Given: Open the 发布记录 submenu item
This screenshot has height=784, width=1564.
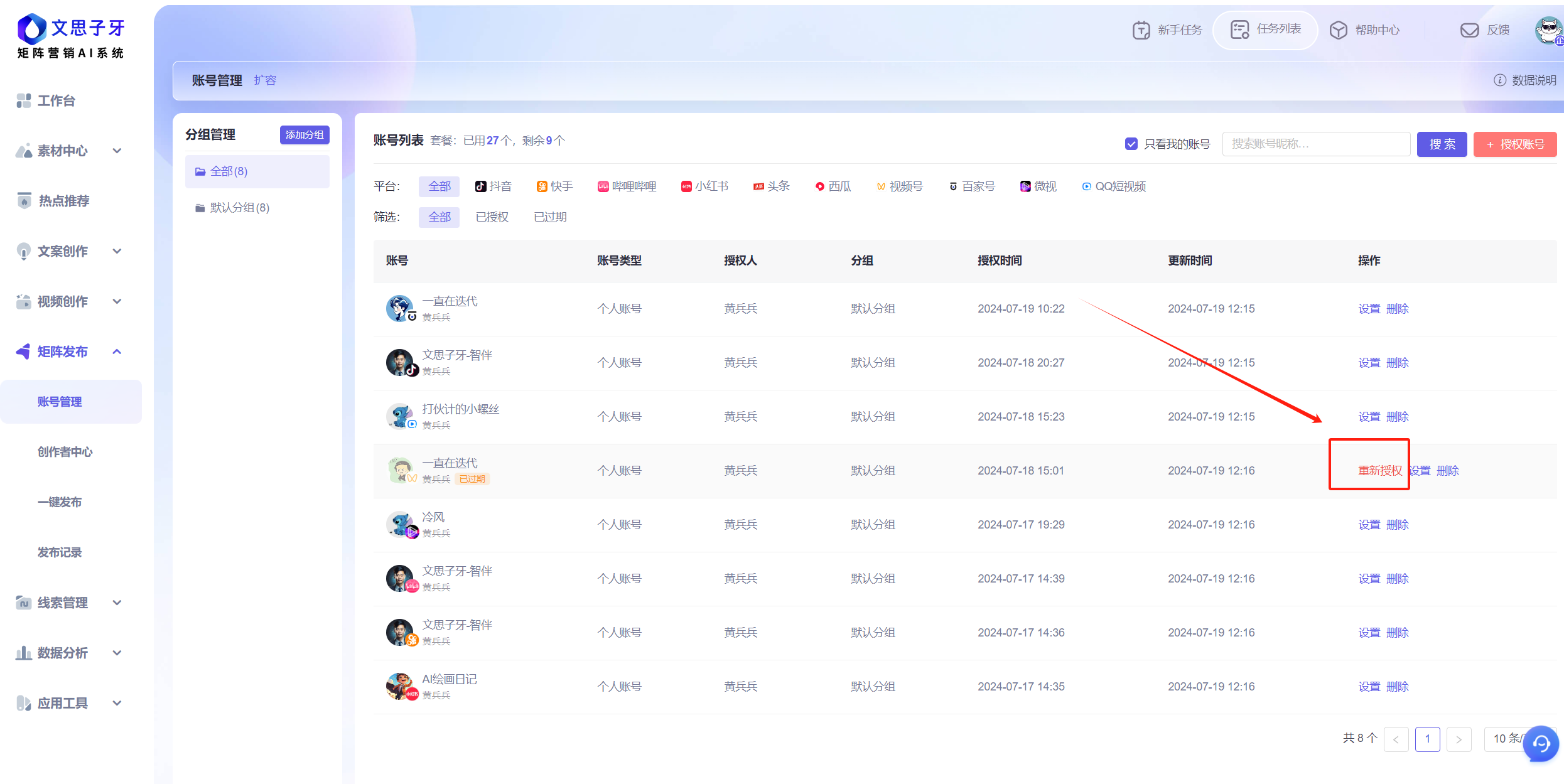Looking at the screenshot, I should click(x=60, y=552).
